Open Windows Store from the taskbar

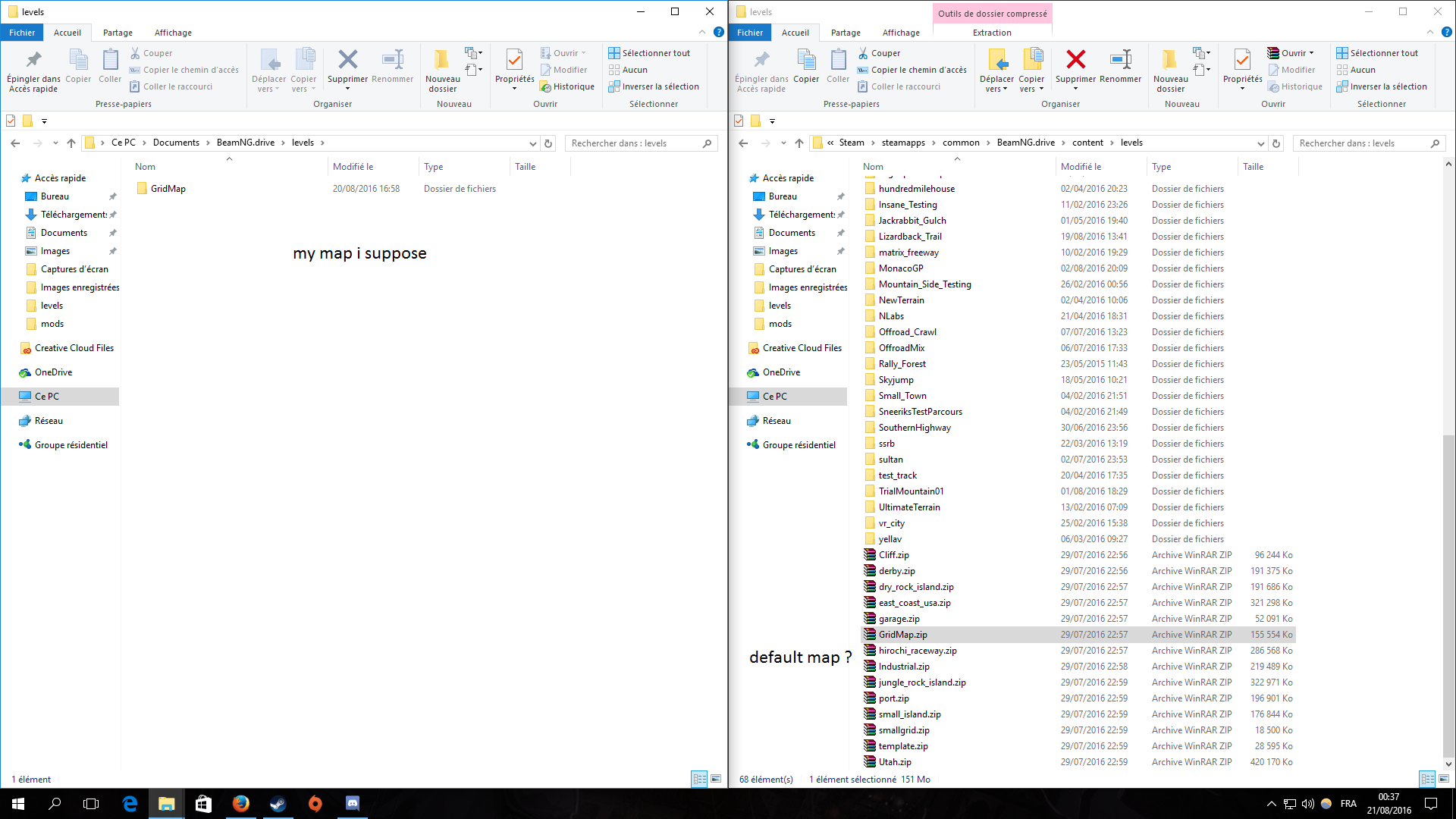(x=203, y=804)
